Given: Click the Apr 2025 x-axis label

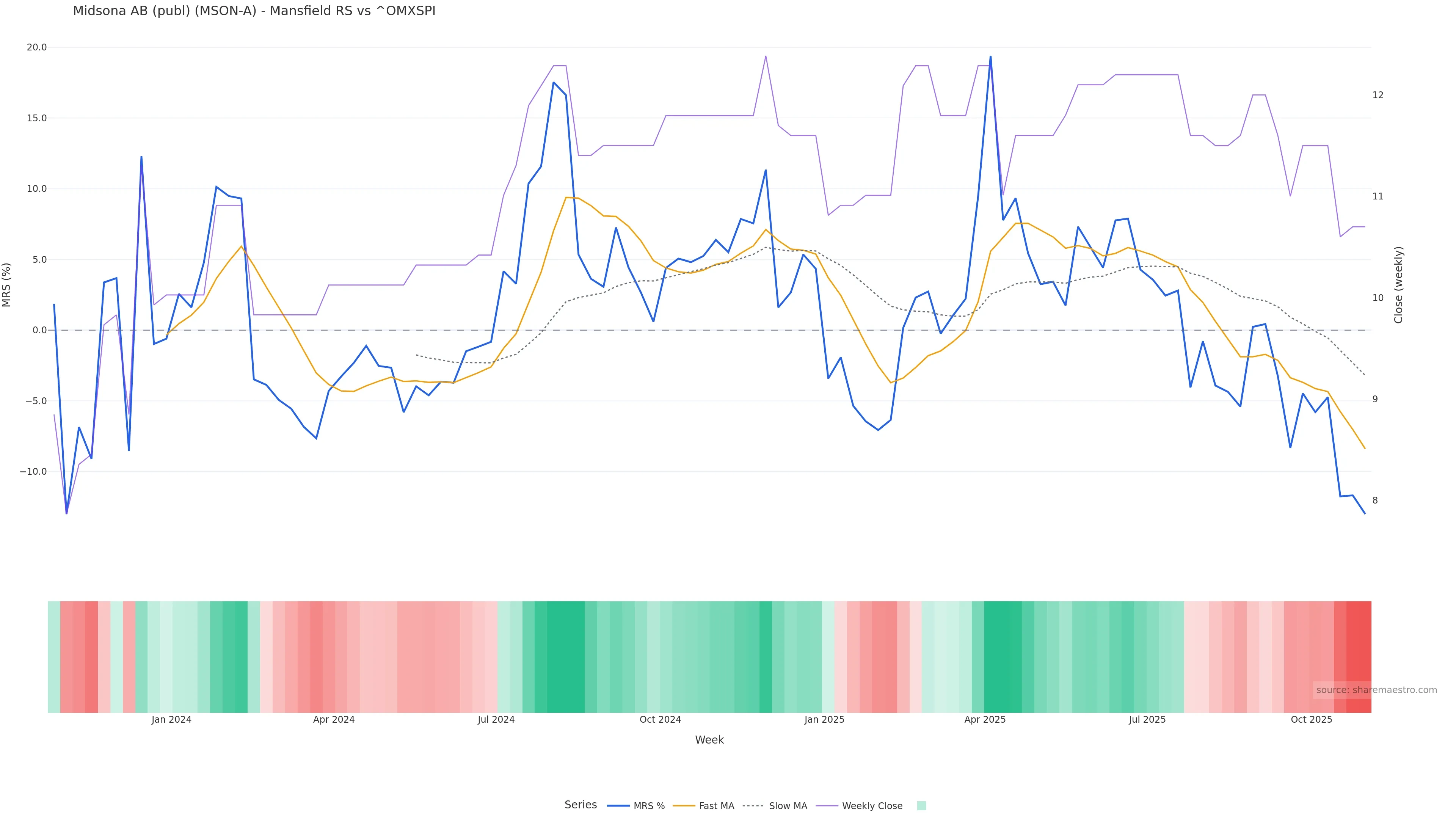Looking at the screenshot, I should coord(985,720).
